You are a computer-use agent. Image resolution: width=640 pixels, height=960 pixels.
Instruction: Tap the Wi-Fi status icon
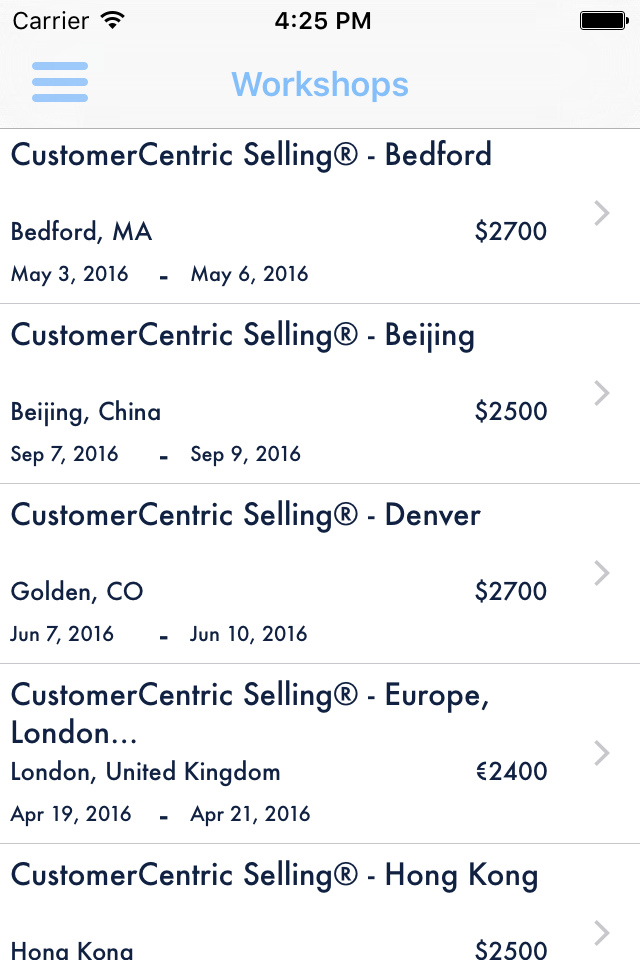(x=113, y=20)
